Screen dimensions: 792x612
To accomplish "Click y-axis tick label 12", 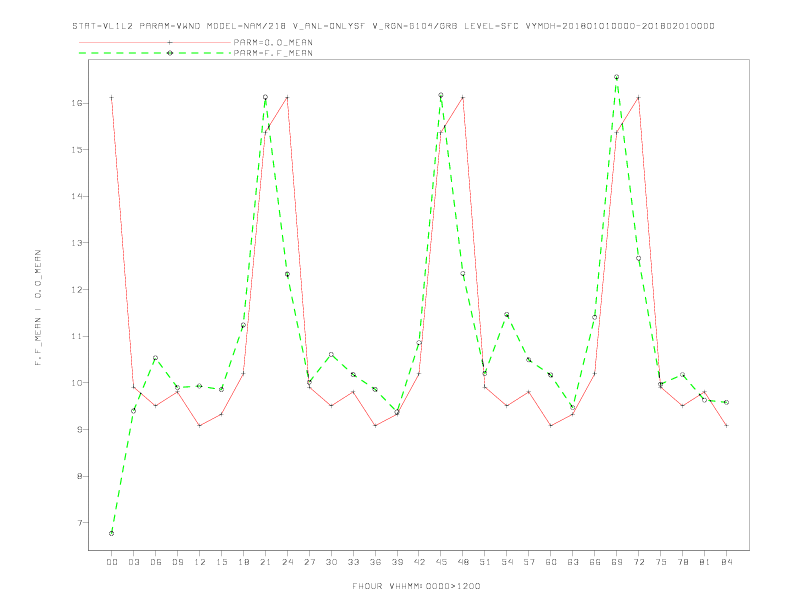I will (x=77, y=290).
